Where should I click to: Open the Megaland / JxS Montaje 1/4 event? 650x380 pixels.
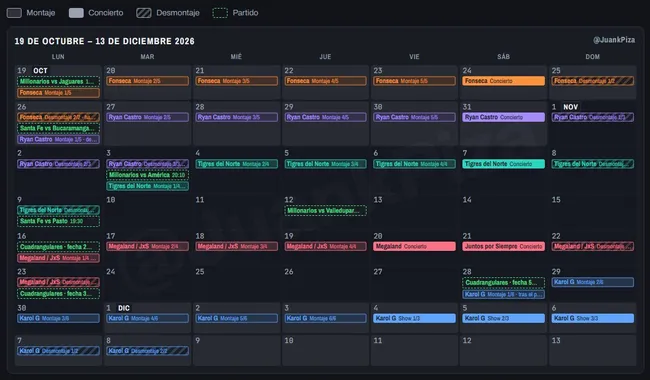click(58, 258)
